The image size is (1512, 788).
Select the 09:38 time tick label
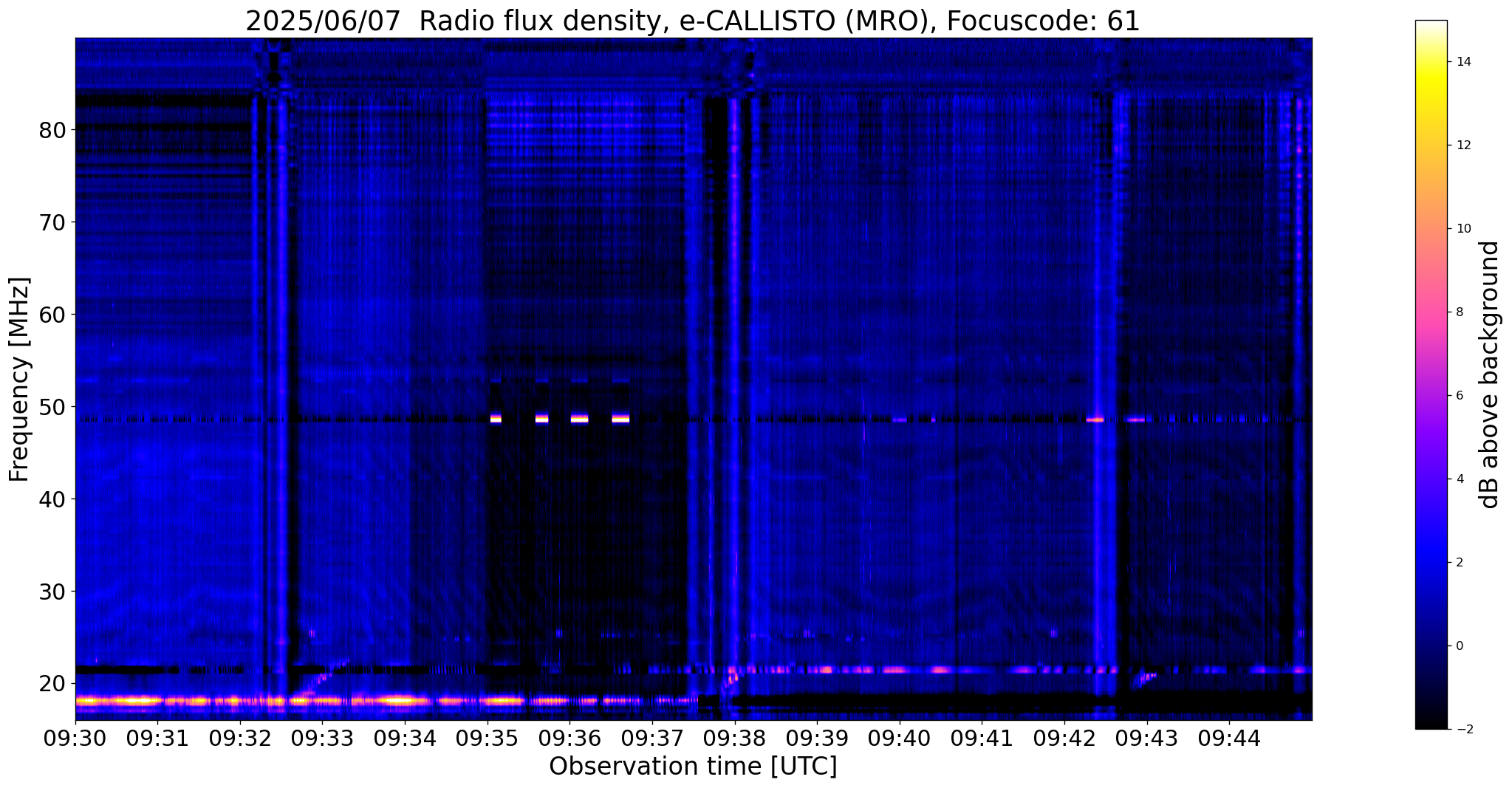pyautogui.click(x=735, y=739)
